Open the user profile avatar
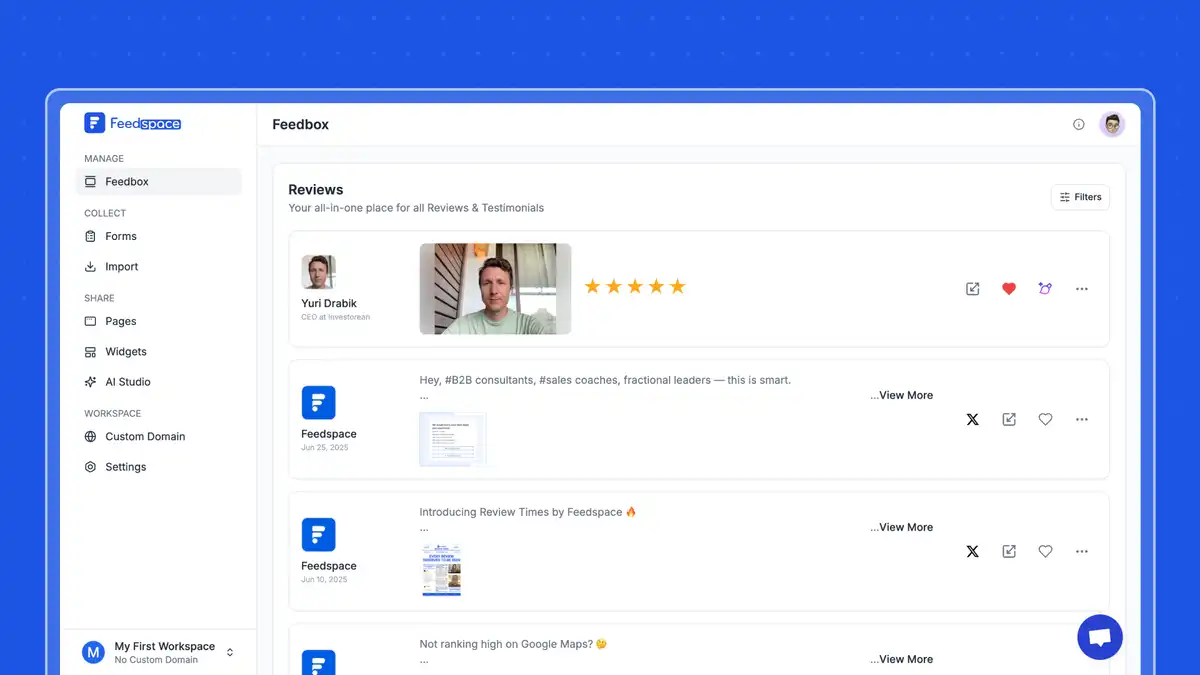The width and height of the screenshot is (1200, 675). [1111, 125]
